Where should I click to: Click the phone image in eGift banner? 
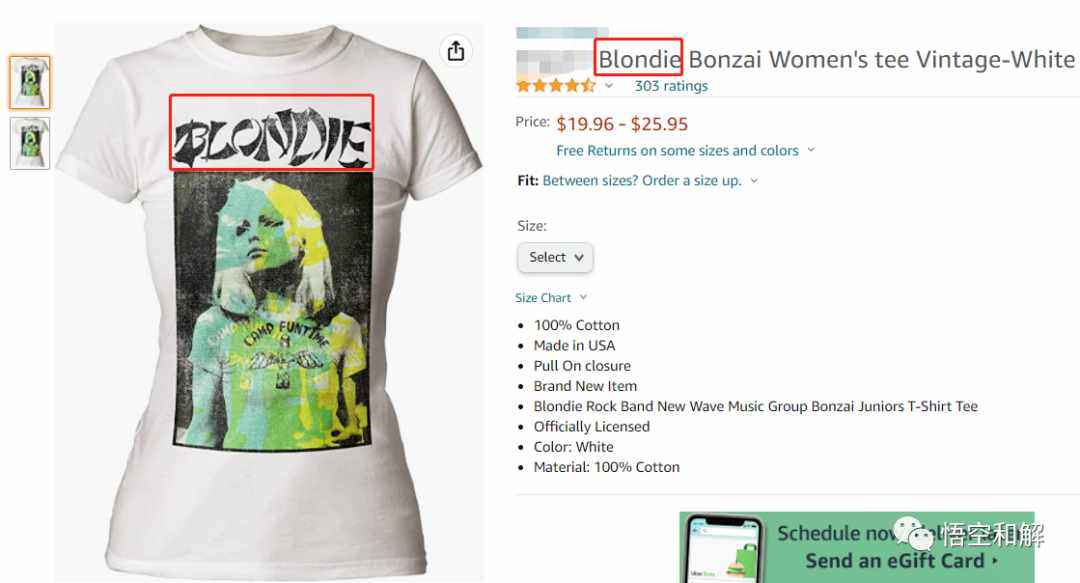point(725,549)
